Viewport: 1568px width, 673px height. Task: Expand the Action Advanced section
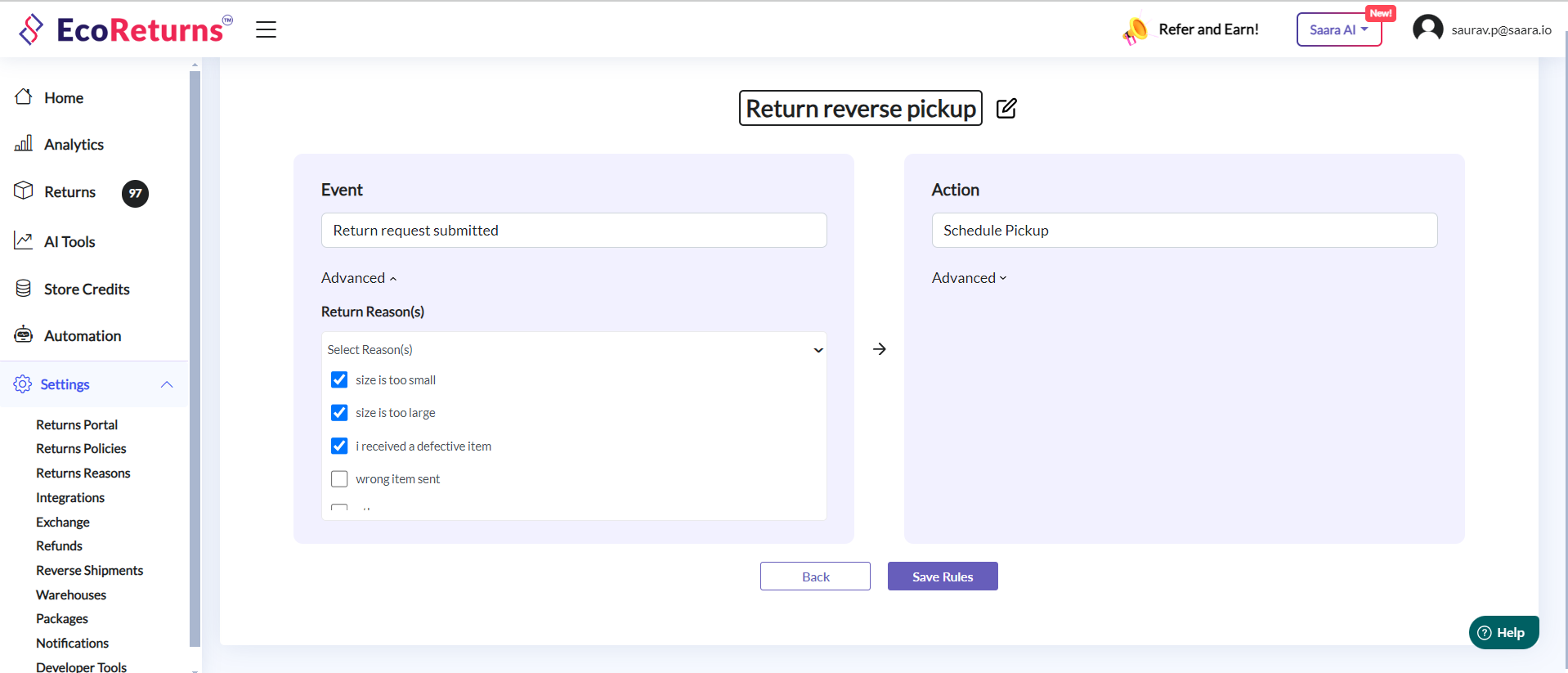click(x=969, y=278)
